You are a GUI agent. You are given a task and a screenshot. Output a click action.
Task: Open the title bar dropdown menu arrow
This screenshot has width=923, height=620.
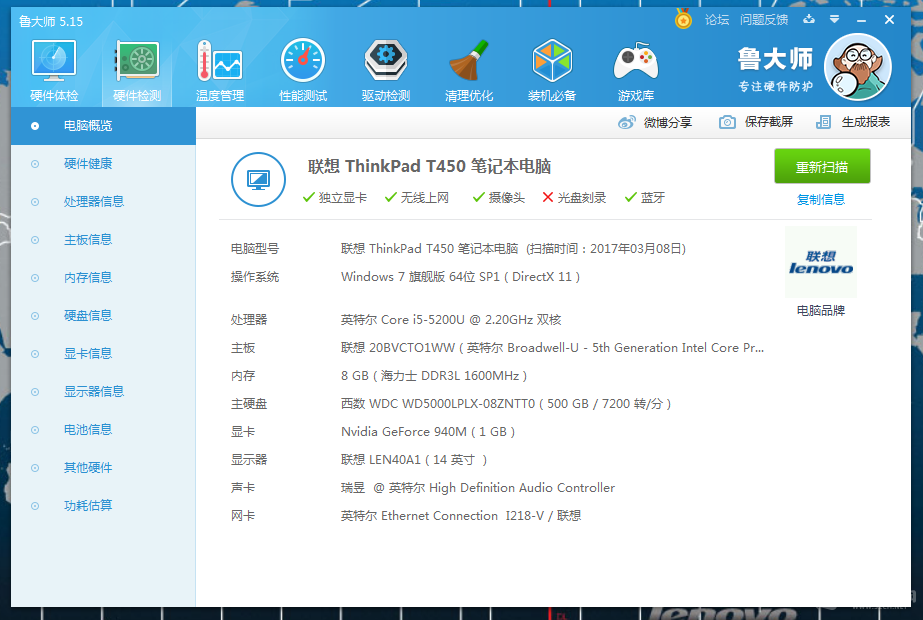pos(834,19)
